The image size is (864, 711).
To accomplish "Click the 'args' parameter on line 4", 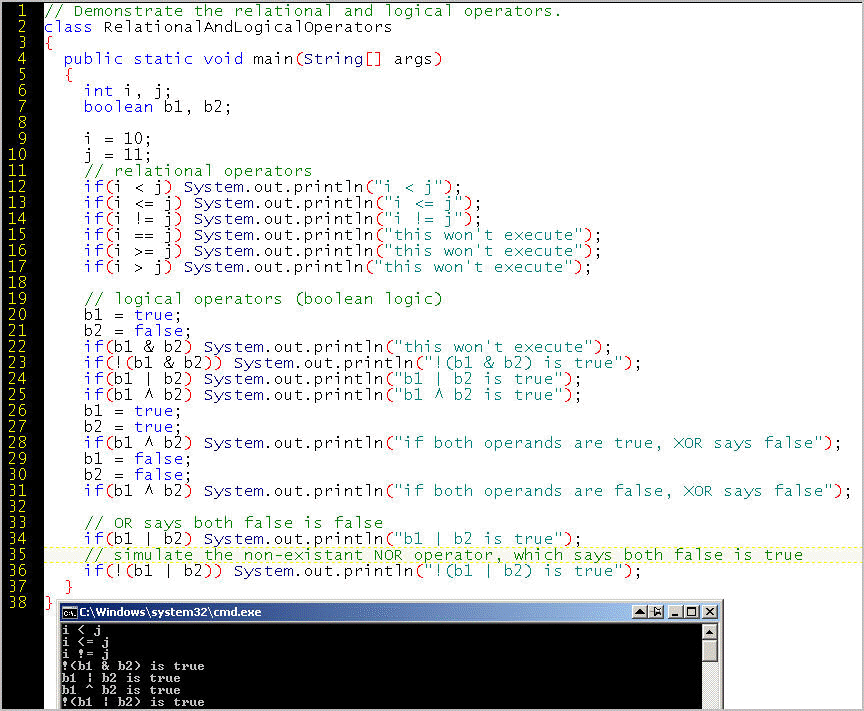I will 413,59.
